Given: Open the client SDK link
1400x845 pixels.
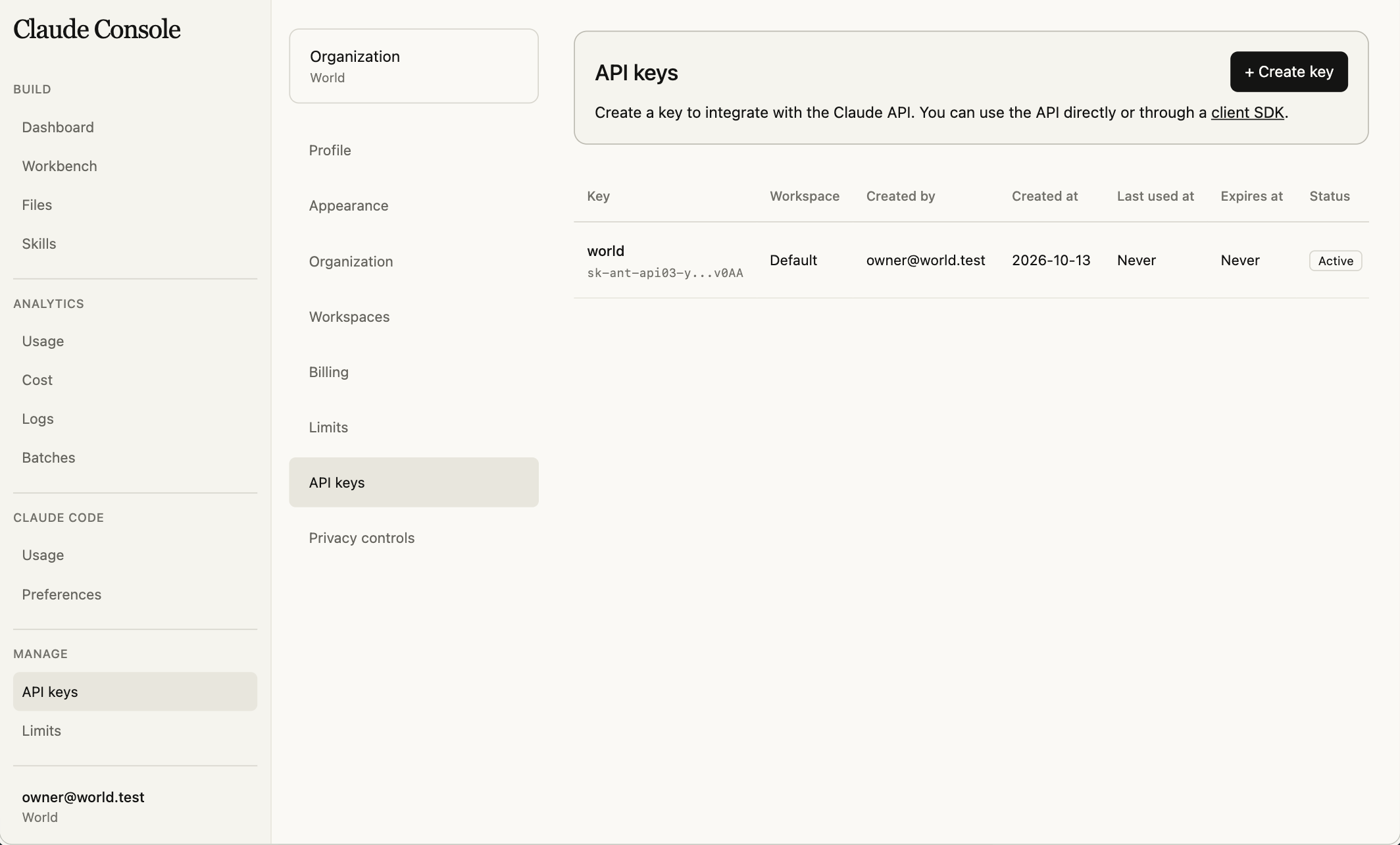Looking at the screenshot, I should click(x=1247, y=113).
